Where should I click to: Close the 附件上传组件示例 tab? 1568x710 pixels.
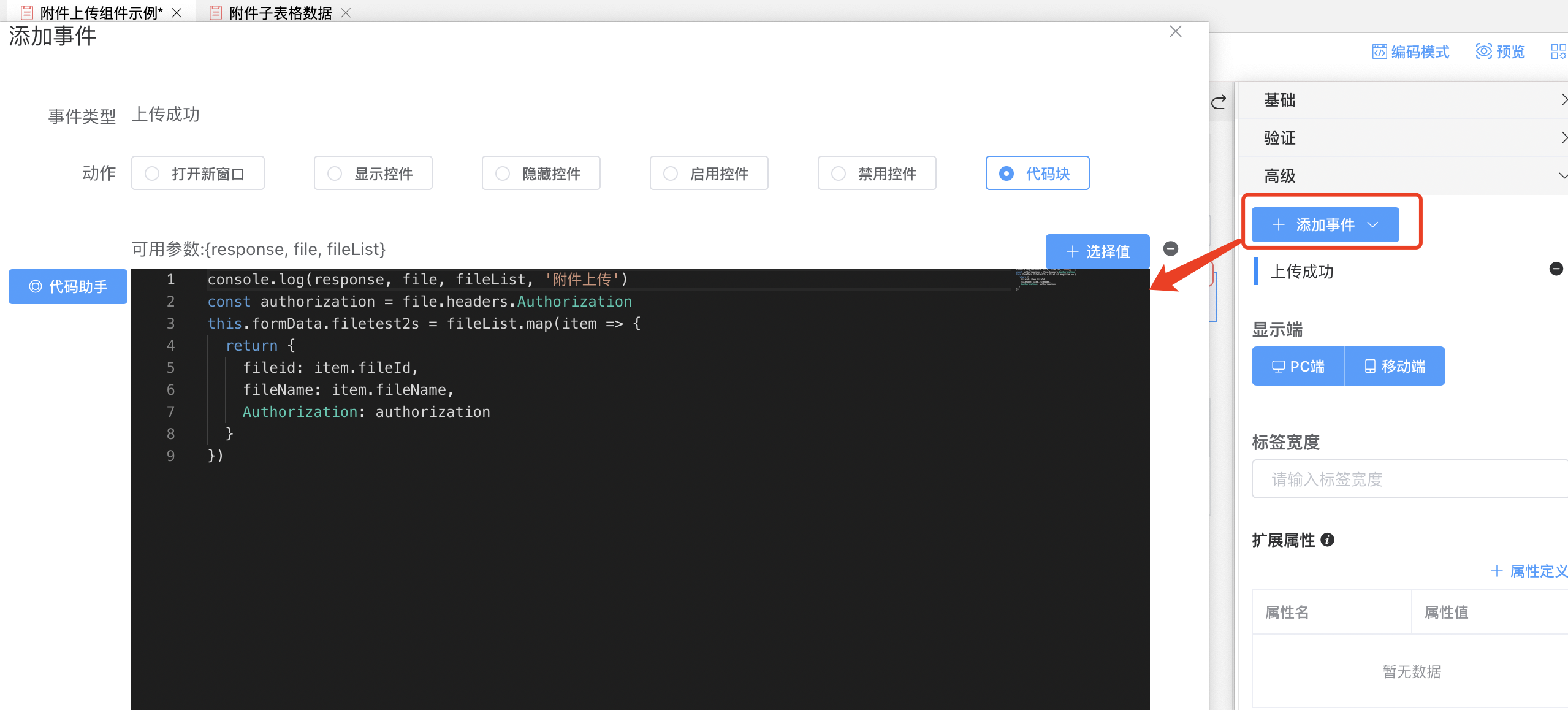[177, 13]
